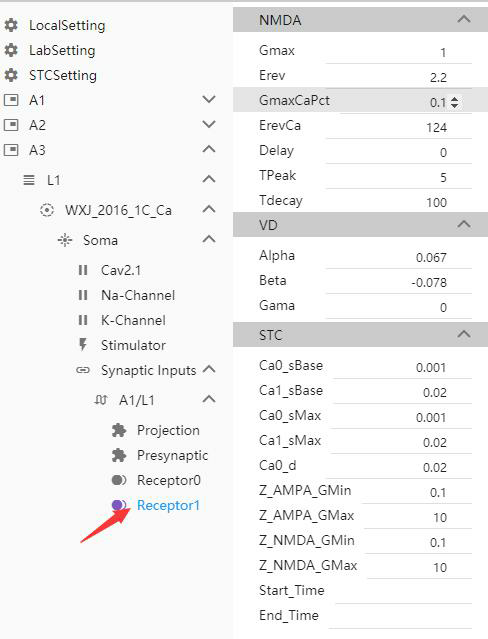Screen dimensions: 488x639
Task: Toggle the Receptor0 switch icon
Action: [x=119, y=480]
